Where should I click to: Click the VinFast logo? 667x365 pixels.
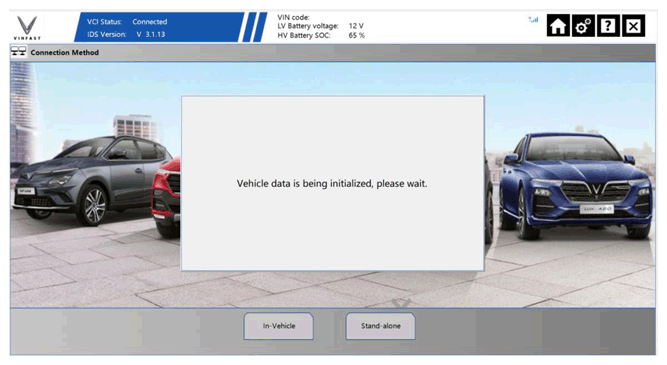[x=27, y=28]
